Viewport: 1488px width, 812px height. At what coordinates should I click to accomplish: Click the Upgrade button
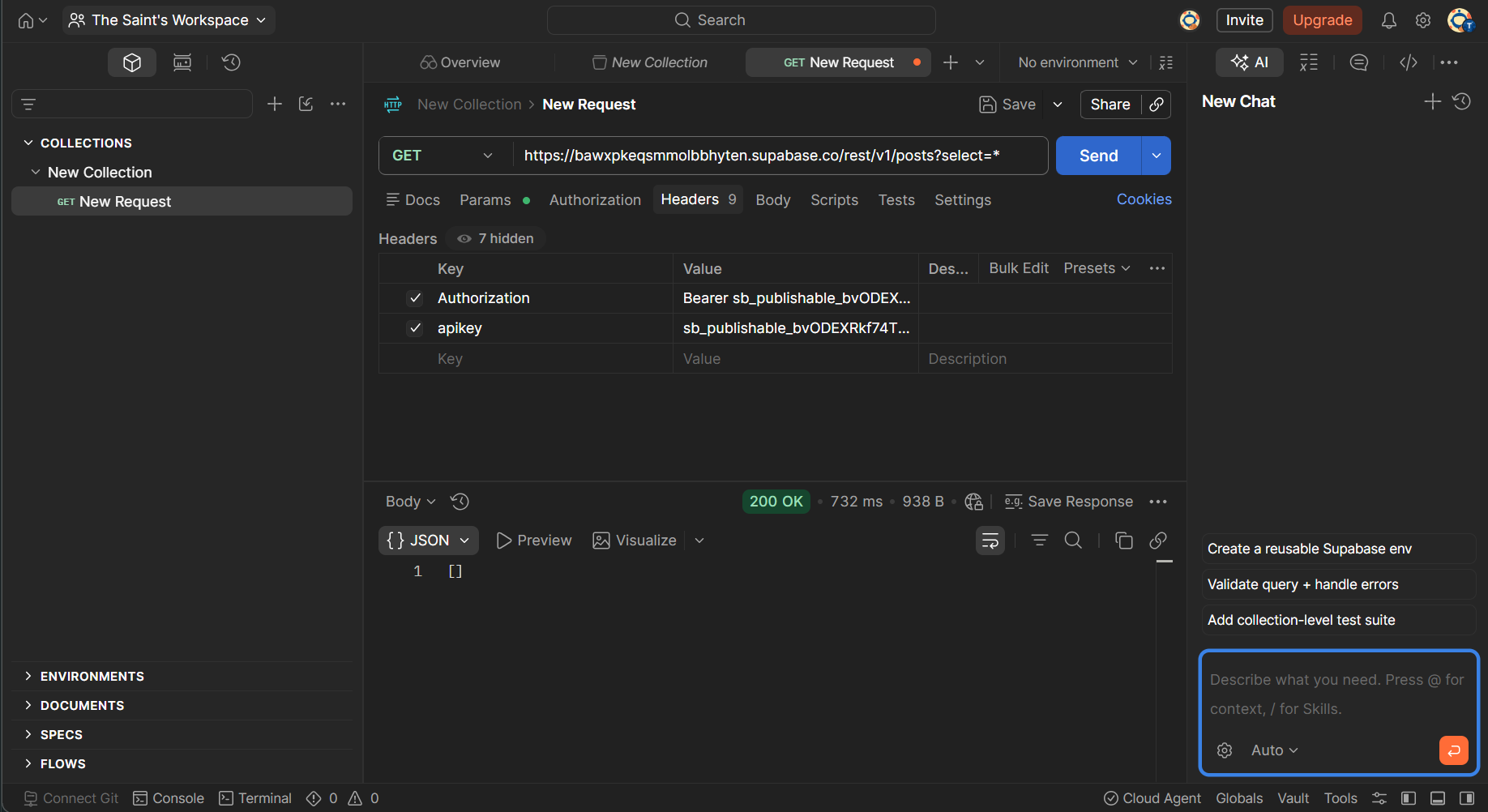[x=1323, y=20]
